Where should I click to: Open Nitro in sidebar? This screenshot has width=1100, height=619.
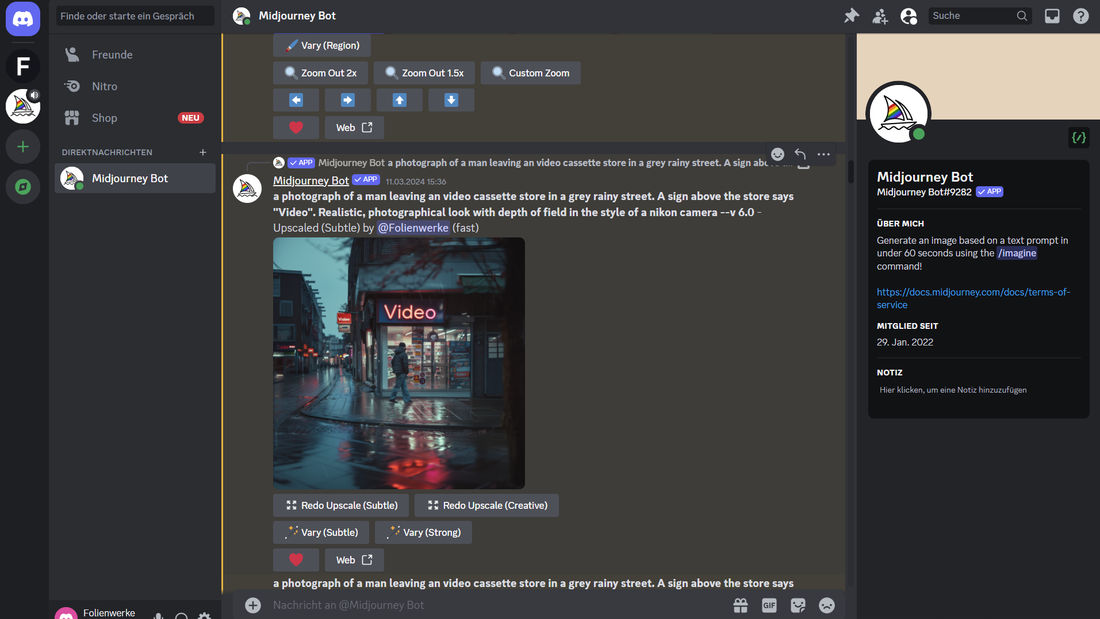135,86
